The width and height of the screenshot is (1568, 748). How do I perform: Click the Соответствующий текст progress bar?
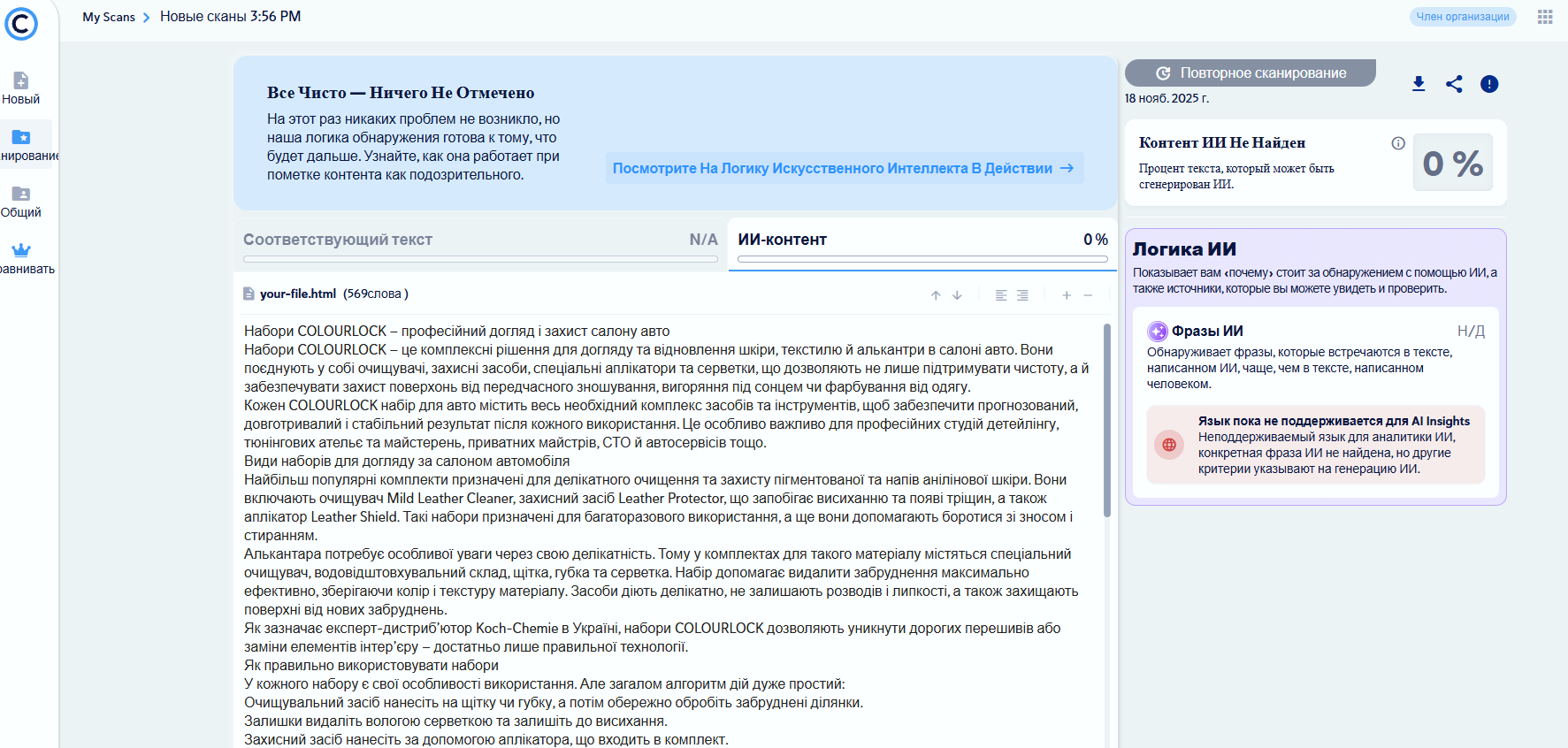480,259
